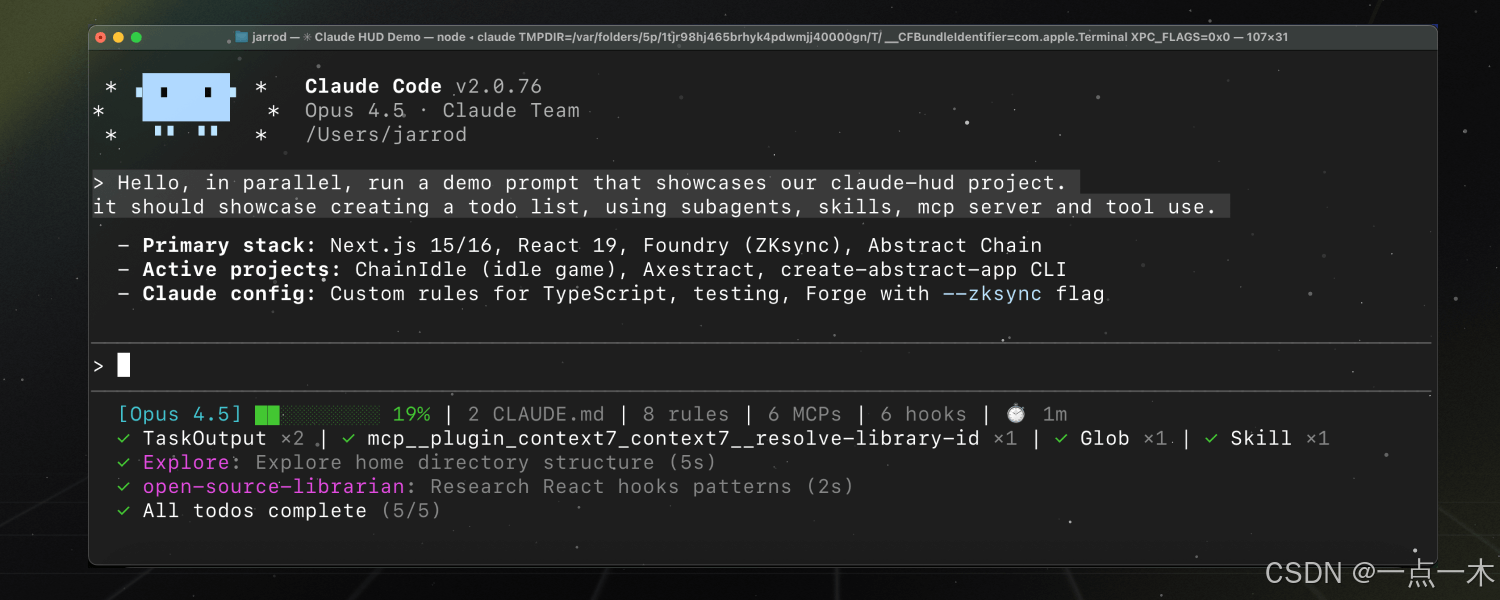Click the "open-source-librarian" agent name
This screenshot has height=600, width=1500.
click(x=274, y=486)
